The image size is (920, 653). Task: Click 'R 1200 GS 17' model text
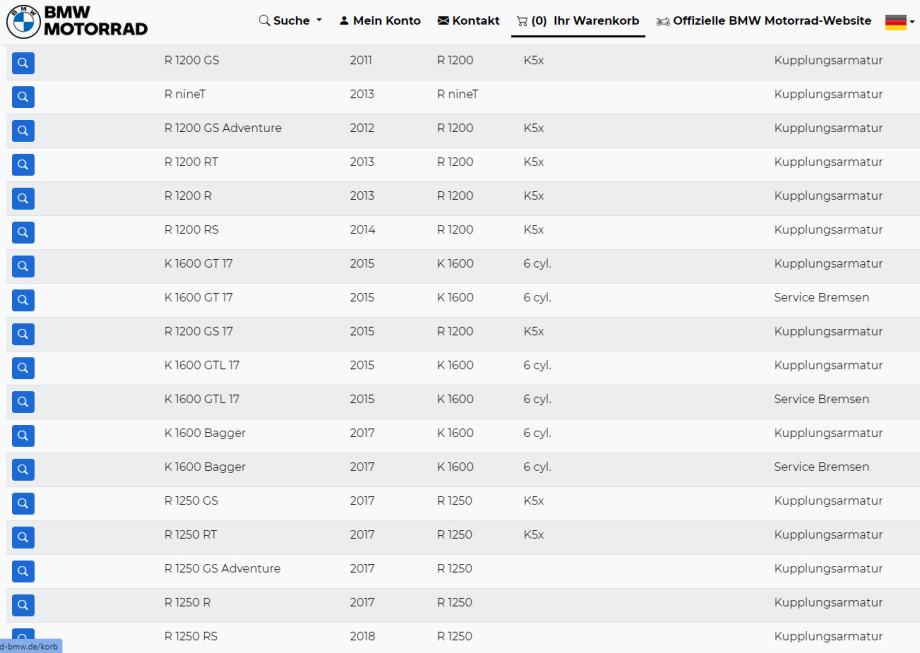(x=198, y=331)
